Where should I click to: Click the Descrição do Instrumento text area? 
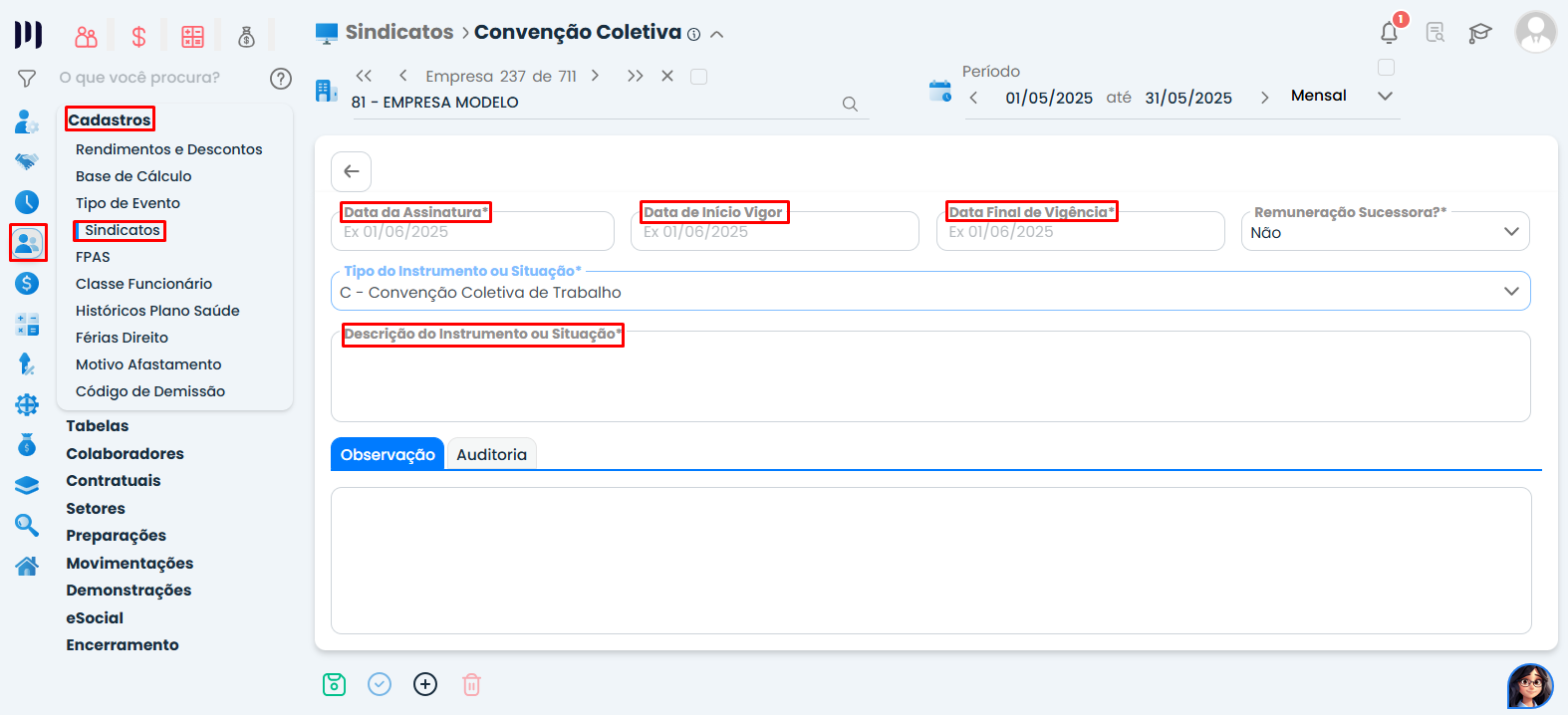(930, 376)
